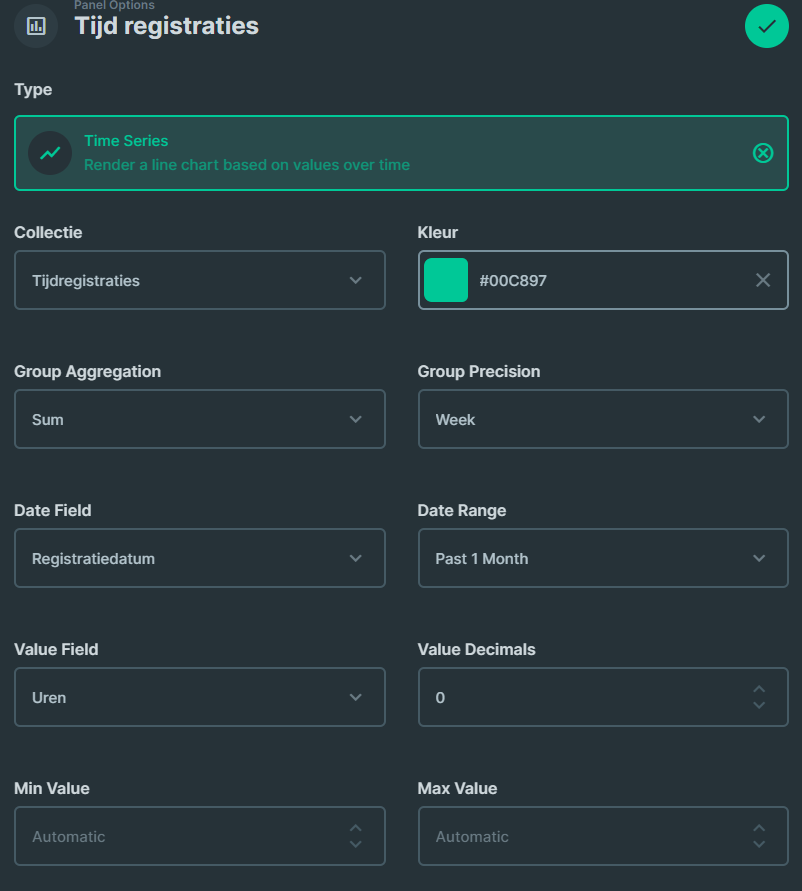The height and width of the screenshot is (891, 802).
Task: Click the Max Value stepper up arrow
Action: click(758, 828)
